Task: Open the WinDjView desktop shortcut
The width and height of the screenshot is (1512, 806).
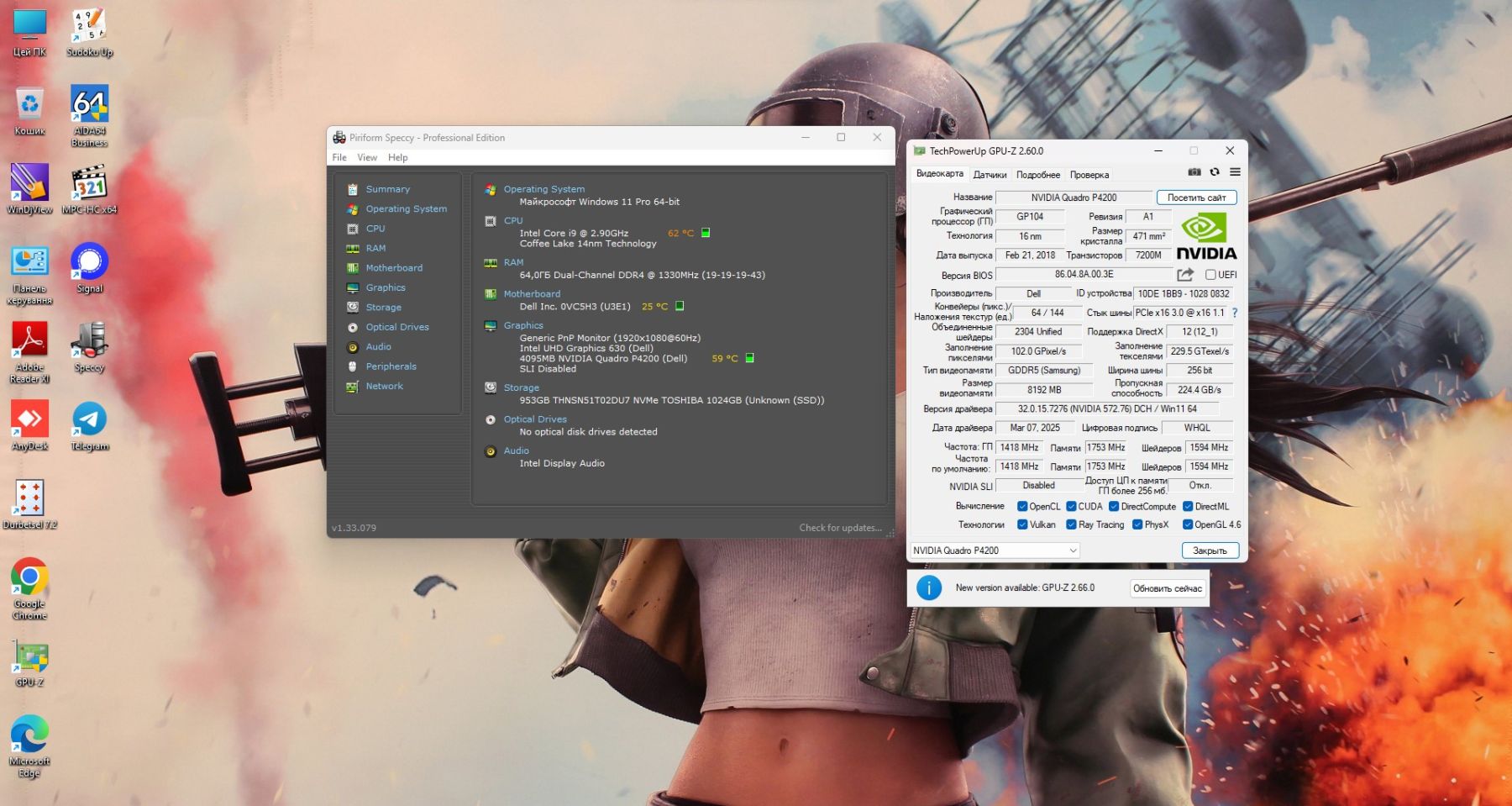Action: [x=29, y=189]
